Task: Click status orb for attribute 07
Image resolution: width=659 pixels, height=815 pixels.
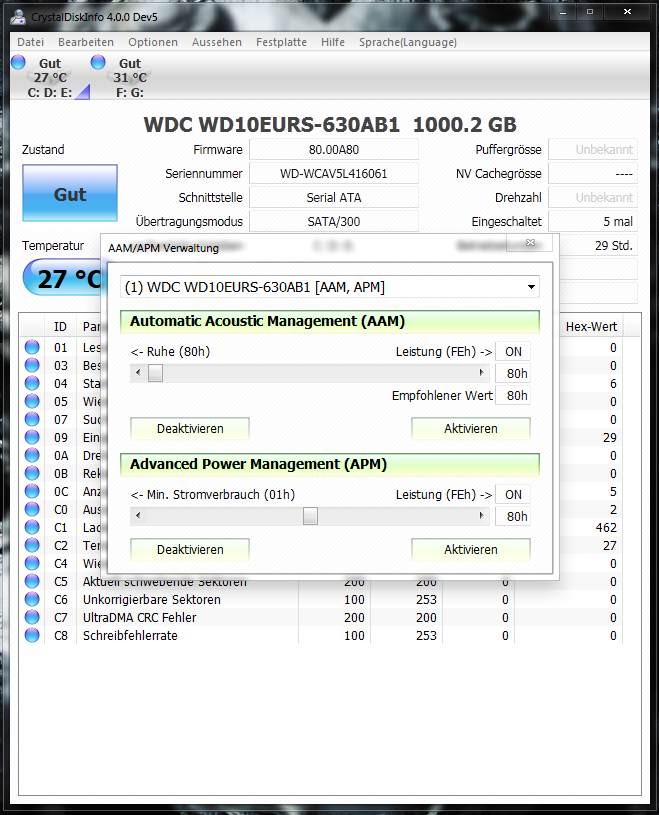Action: point(32,419)
